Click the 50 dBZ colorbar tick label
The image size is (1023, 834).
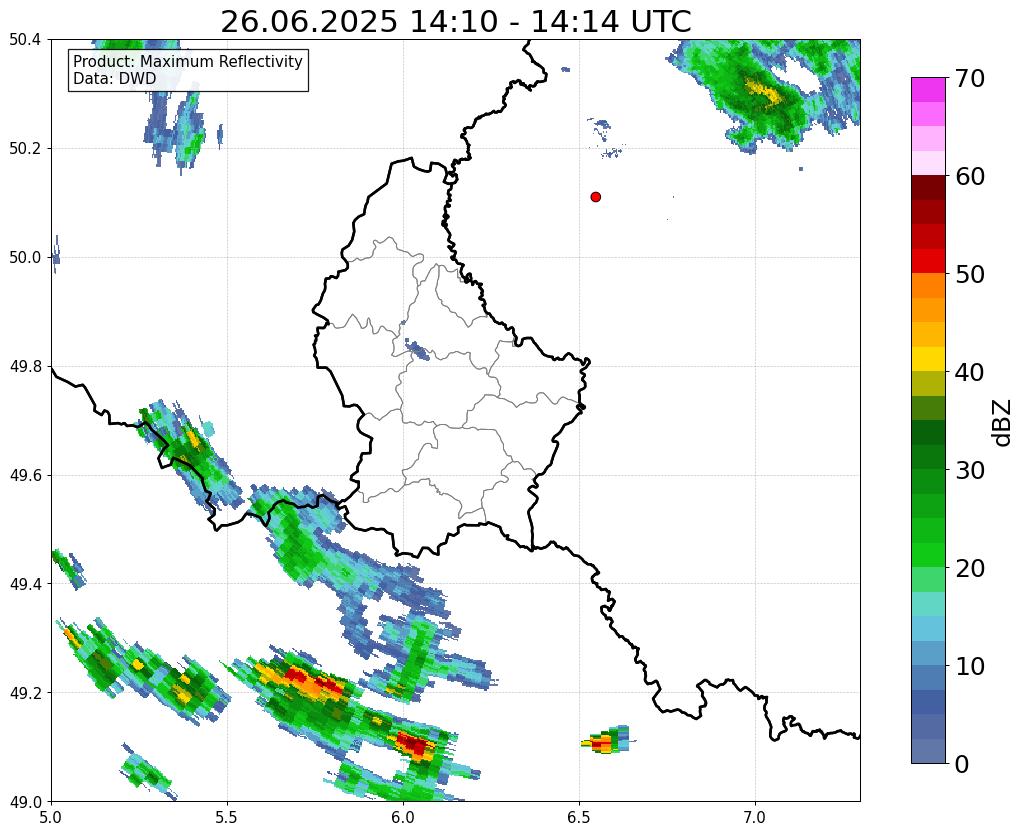tap(969, 274)
